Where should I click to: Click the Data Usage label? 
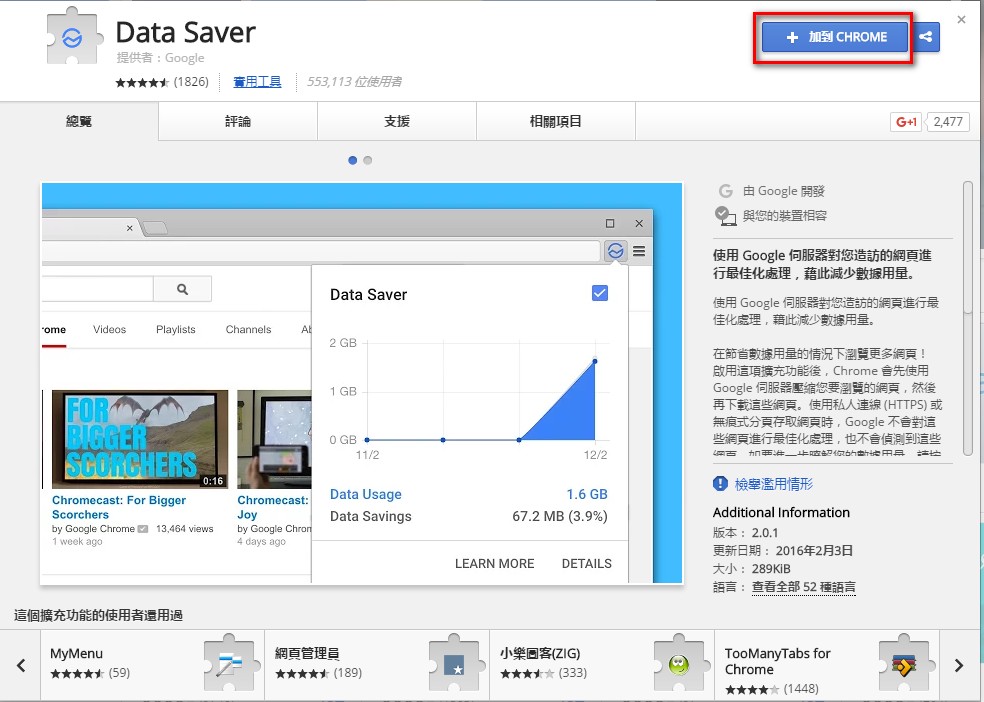(366, 494)
